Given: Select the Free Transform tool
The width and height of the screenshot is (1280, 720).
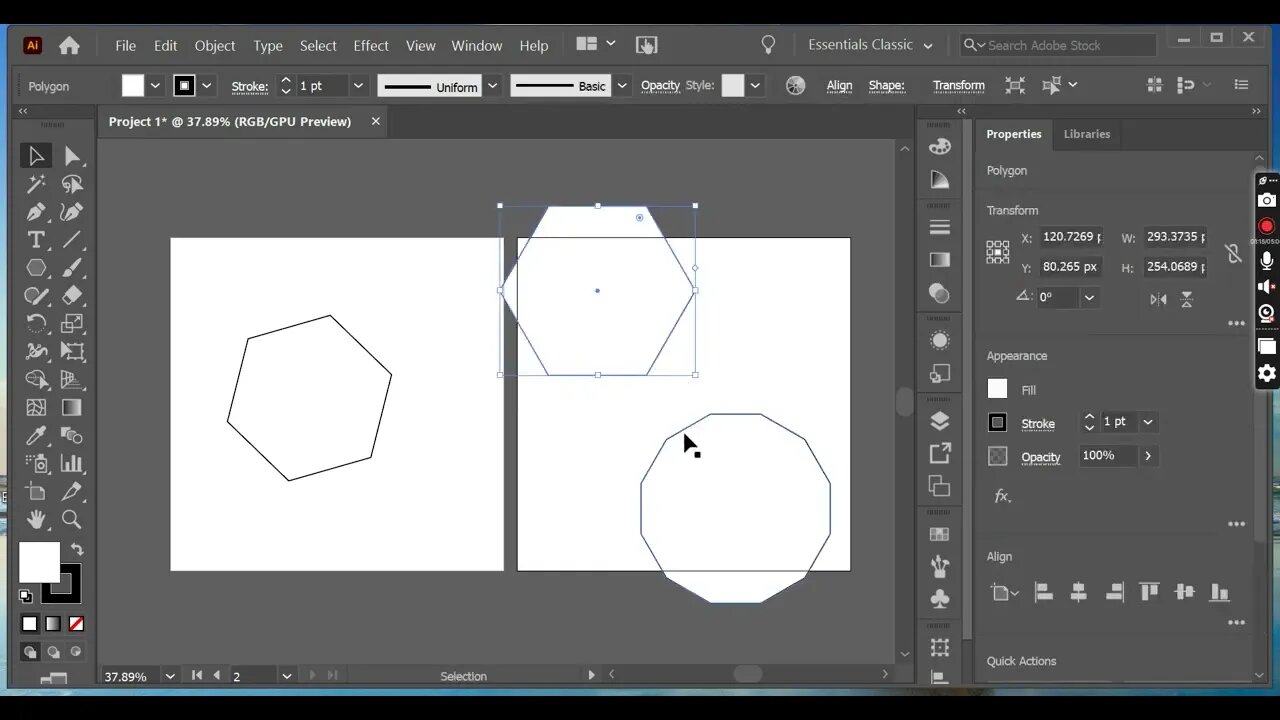Looking at the screenshot, I should coord(72,352).
